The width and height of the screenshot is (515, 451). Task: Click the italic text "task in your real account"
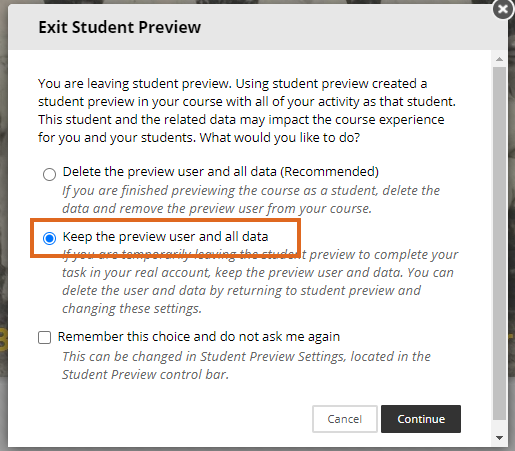(x=136, y=273)
